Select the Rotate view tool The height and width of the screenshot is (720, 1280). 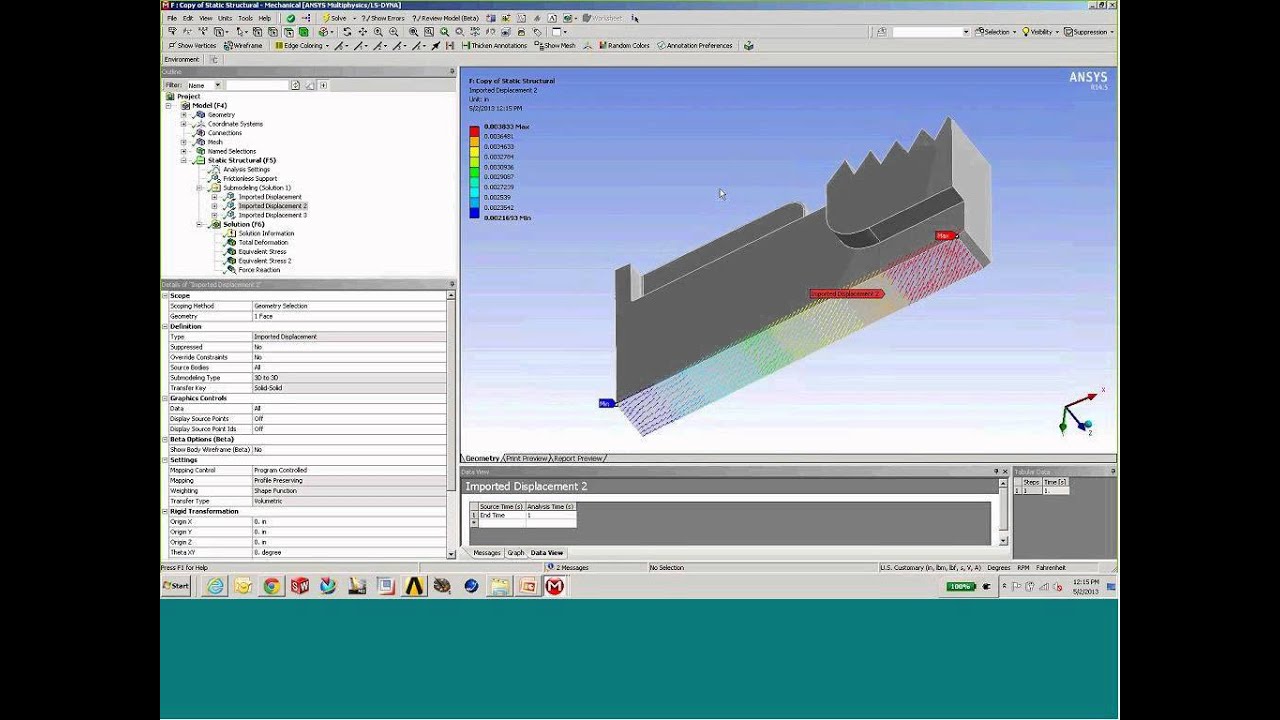tap(347, 31)
